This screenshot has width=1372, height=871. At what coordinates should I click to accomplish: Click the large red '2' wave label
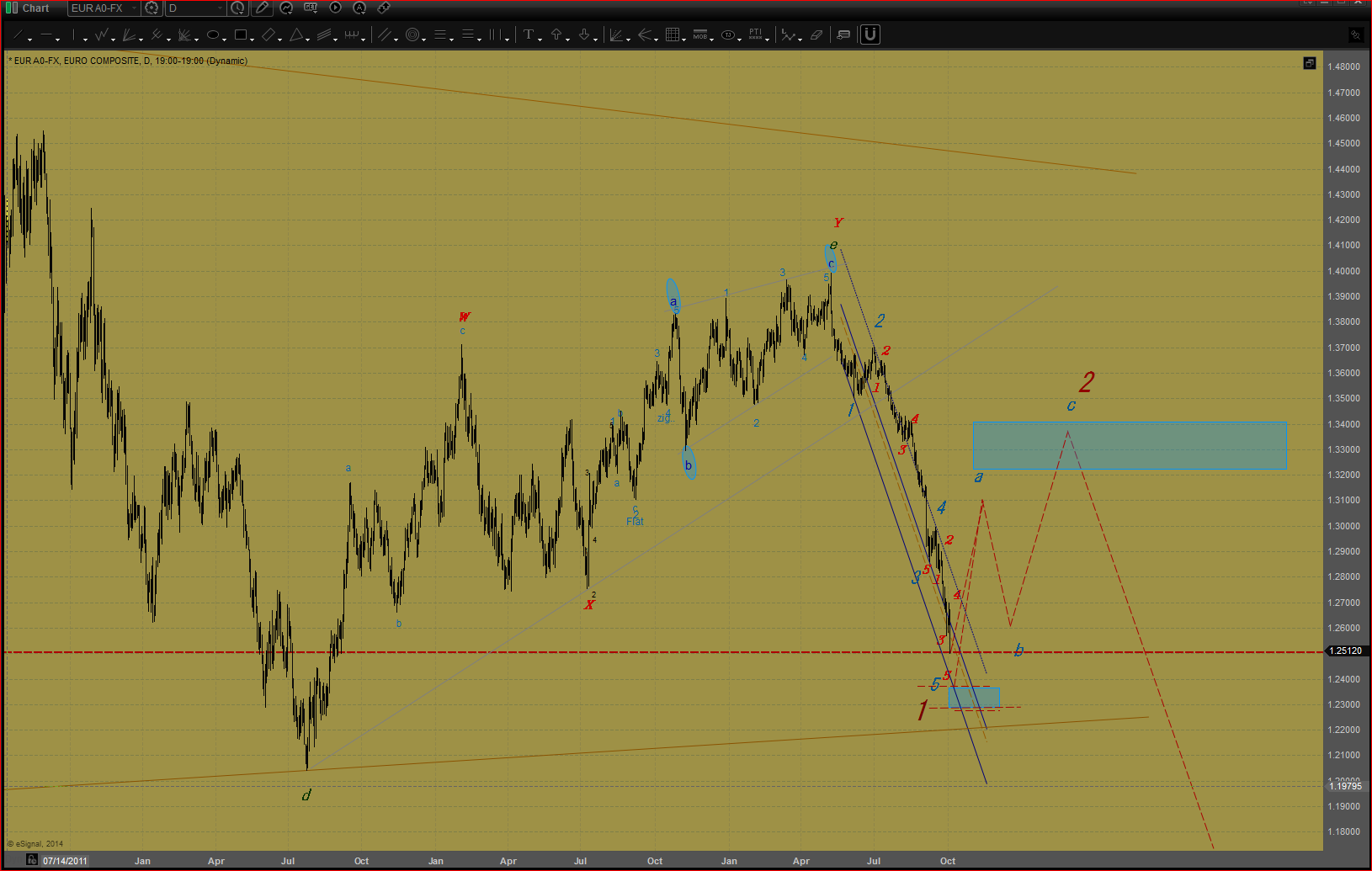coord(1087,382)
